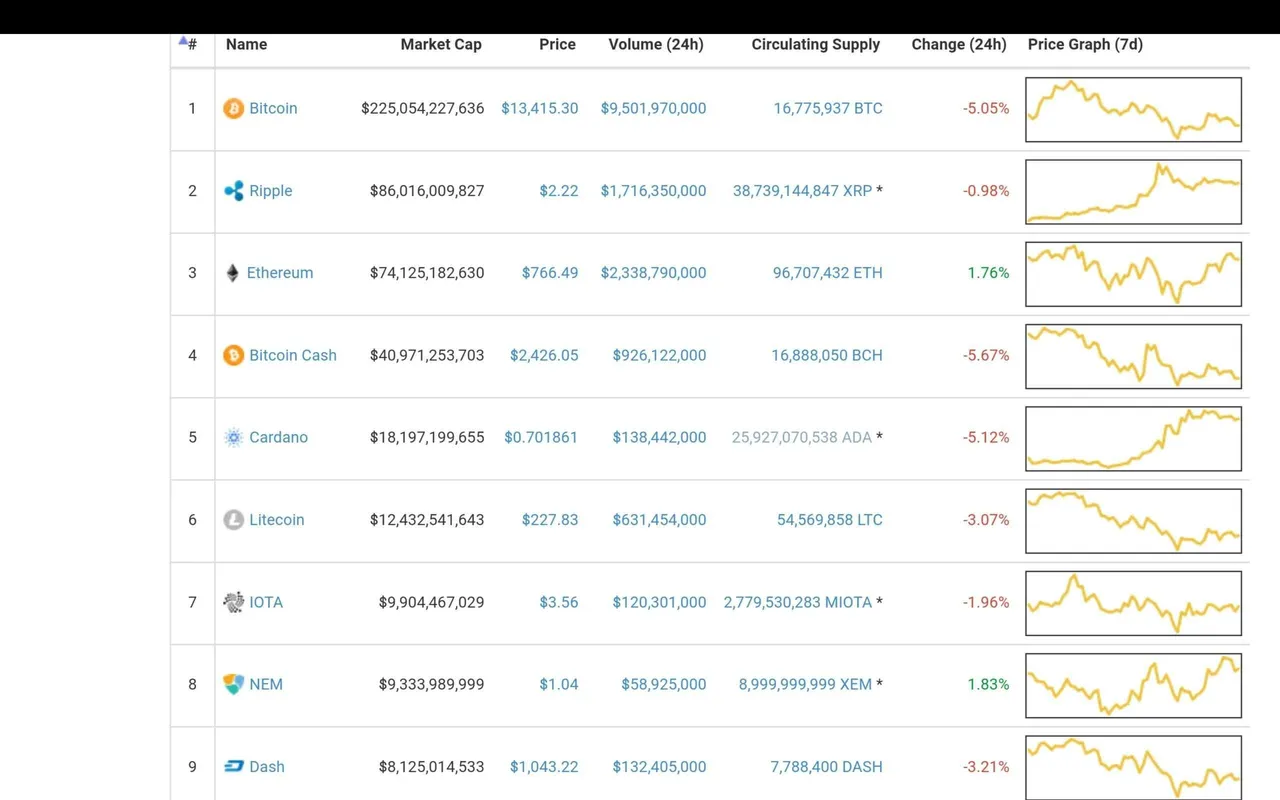Click Bitcoin supply 16,775,937 BTC
Image resolution: width=1280 pixels, height=800 pixels.
[828, 108]
